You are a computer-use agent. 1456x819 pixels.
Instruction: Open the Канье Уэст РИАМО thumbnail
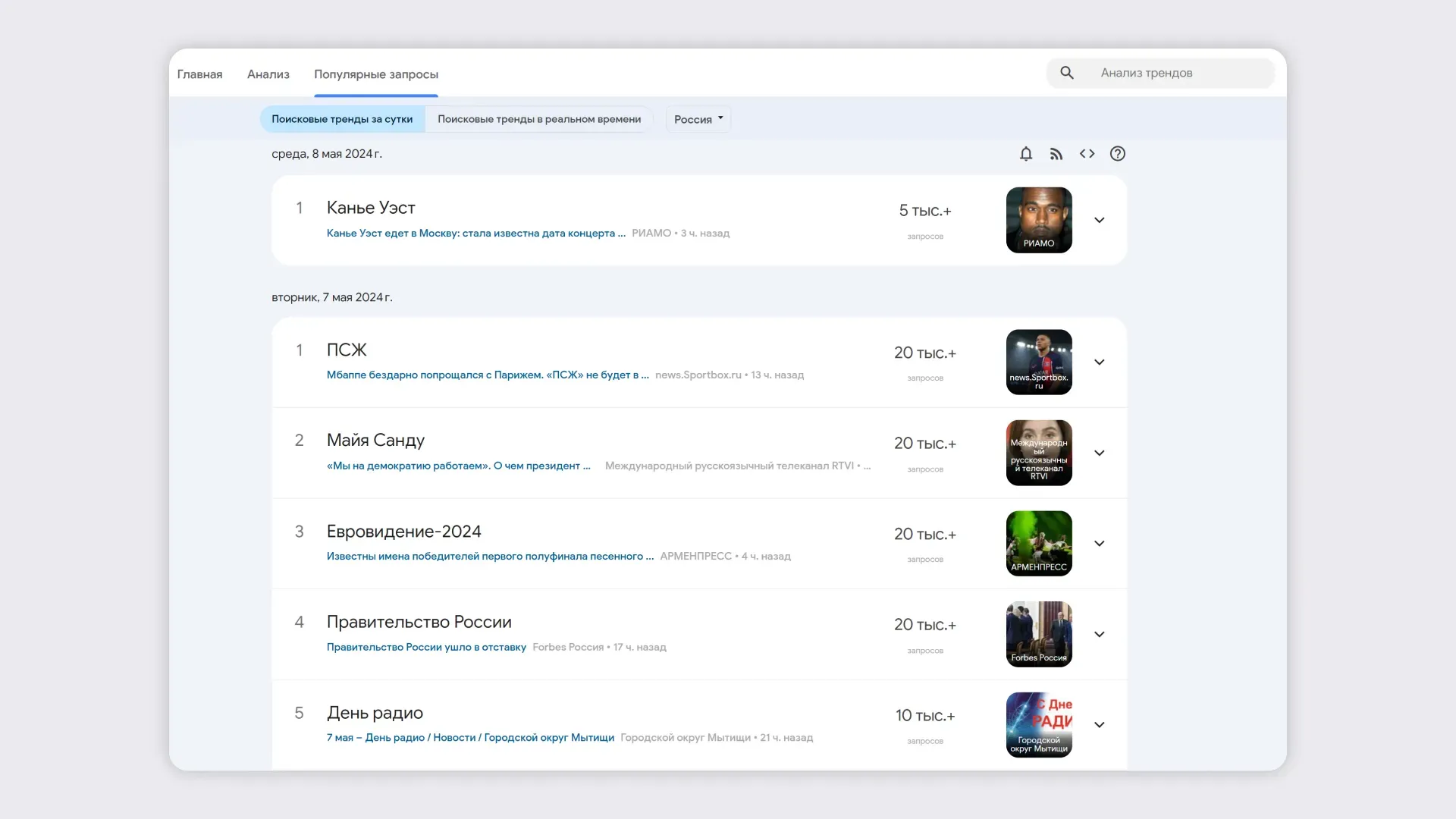pos(1038,220)
